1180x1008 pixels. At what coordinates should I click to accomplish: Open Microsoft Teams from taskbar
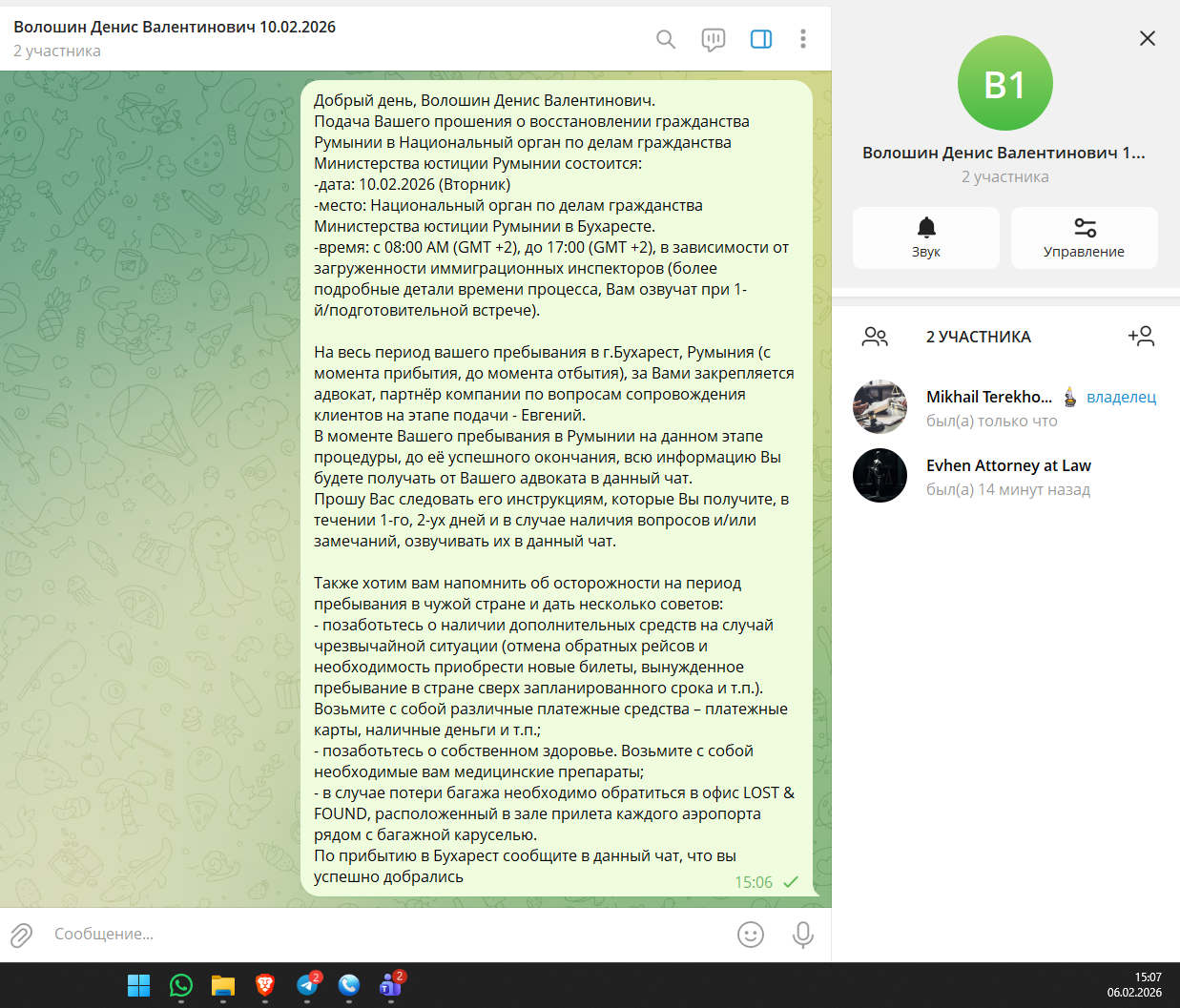tap(391, 985)
